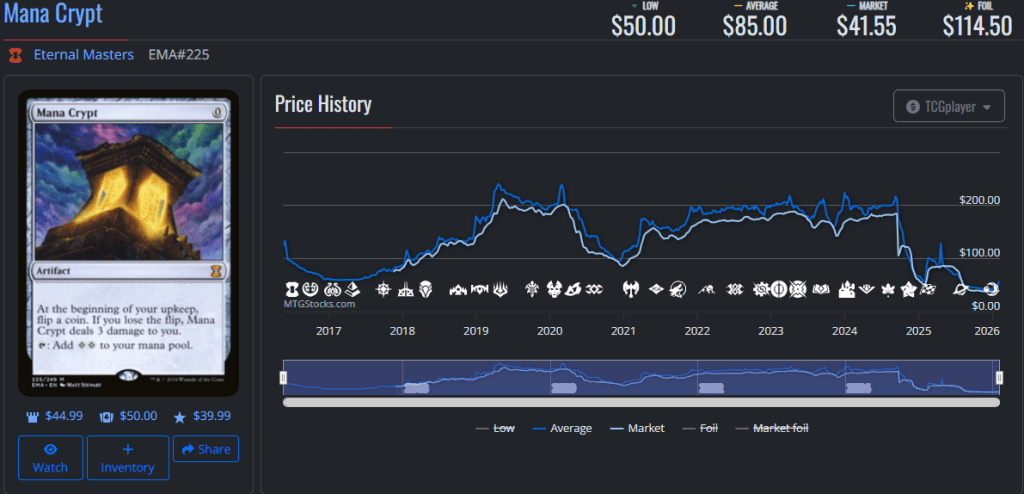Open the TCGplayer price source dropdown
1024x494 pixels.
948,106
